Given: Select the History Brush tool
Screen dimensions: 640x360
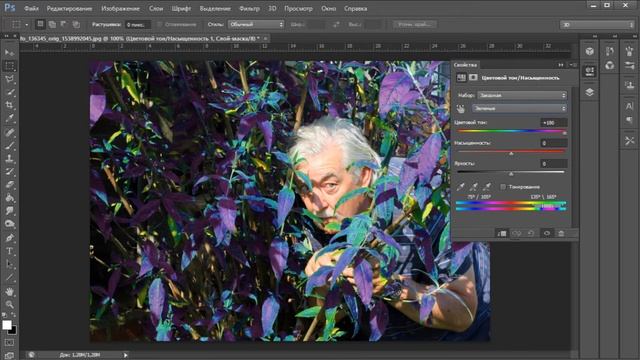Looking at the screenshot, I should pos(9,171).
